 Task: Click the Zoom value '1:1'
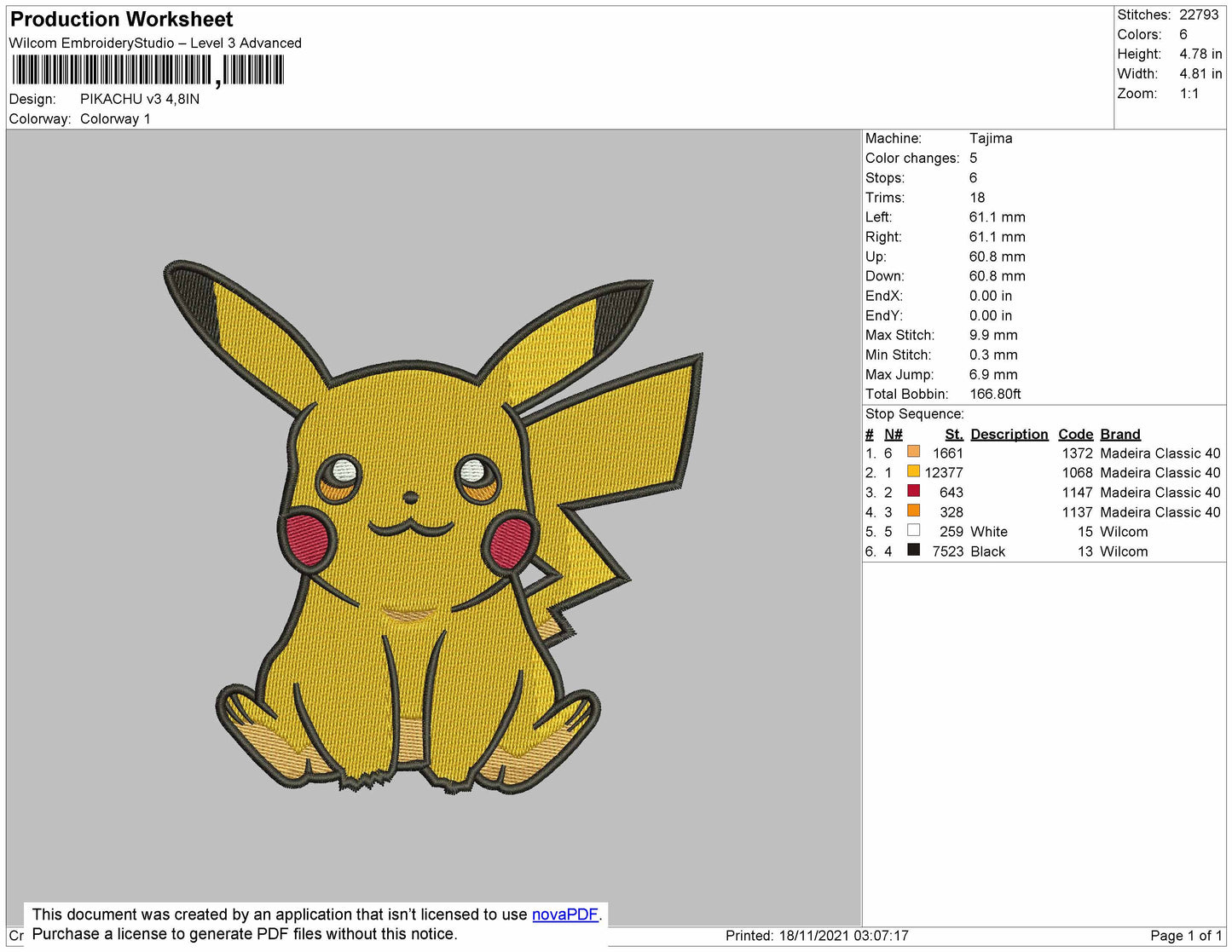coord(1189,94)
